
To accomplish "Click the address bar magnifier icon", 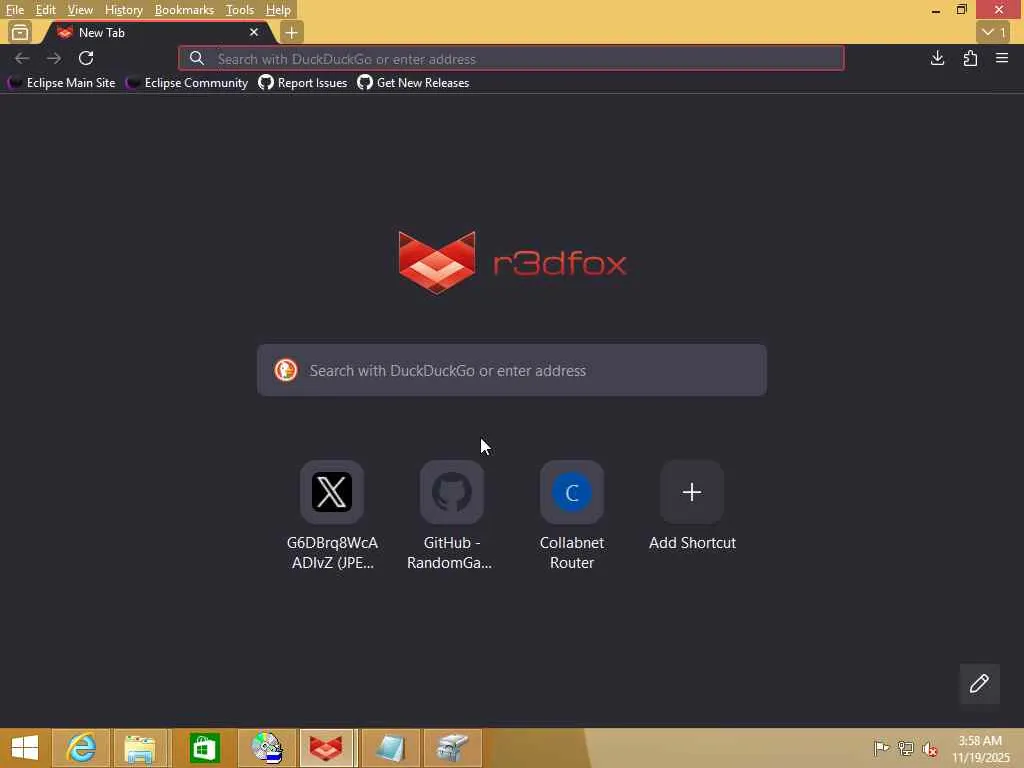I will (197, 59).
